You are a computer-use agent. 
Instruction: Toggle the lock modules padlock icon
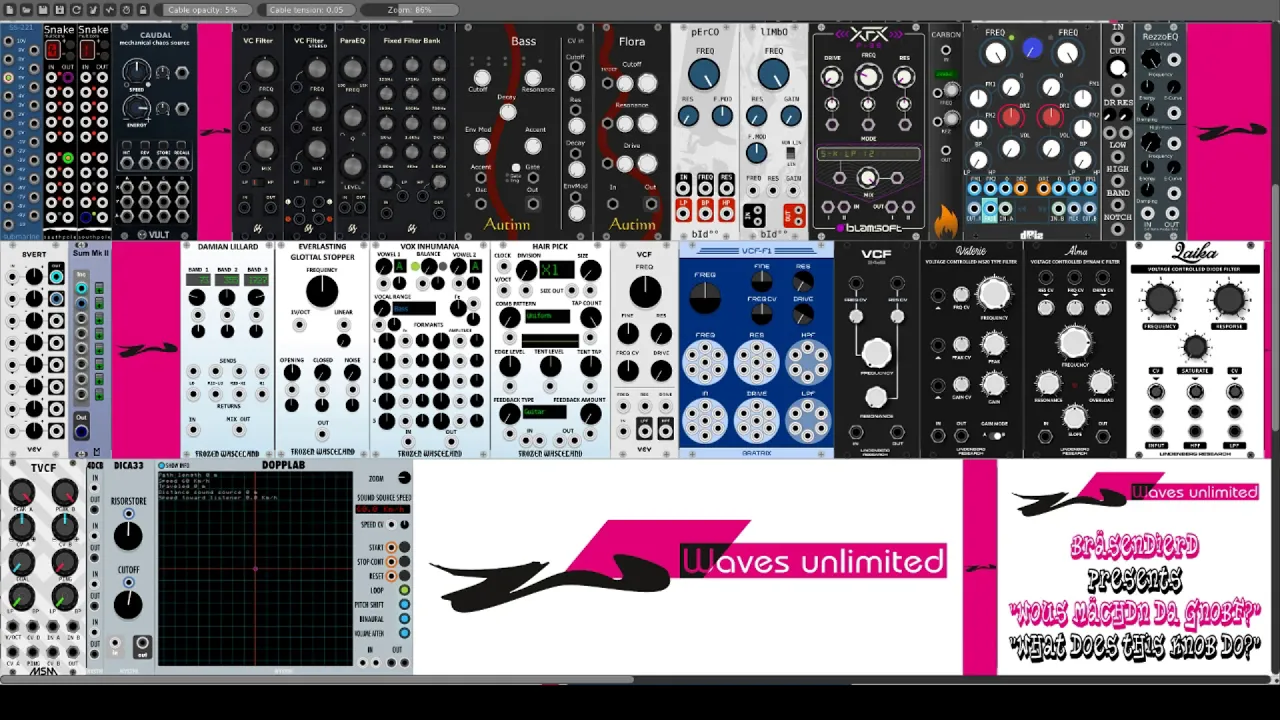pyautogui.click(x=143, y=9)
